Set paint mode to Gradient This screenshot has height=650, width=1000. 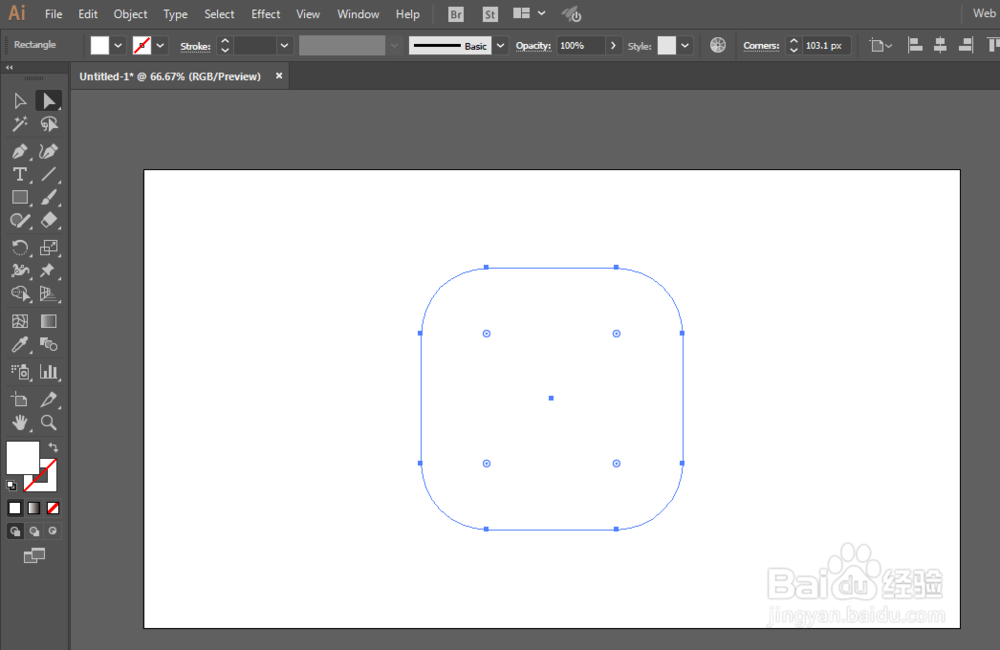[x=34, y=508]
